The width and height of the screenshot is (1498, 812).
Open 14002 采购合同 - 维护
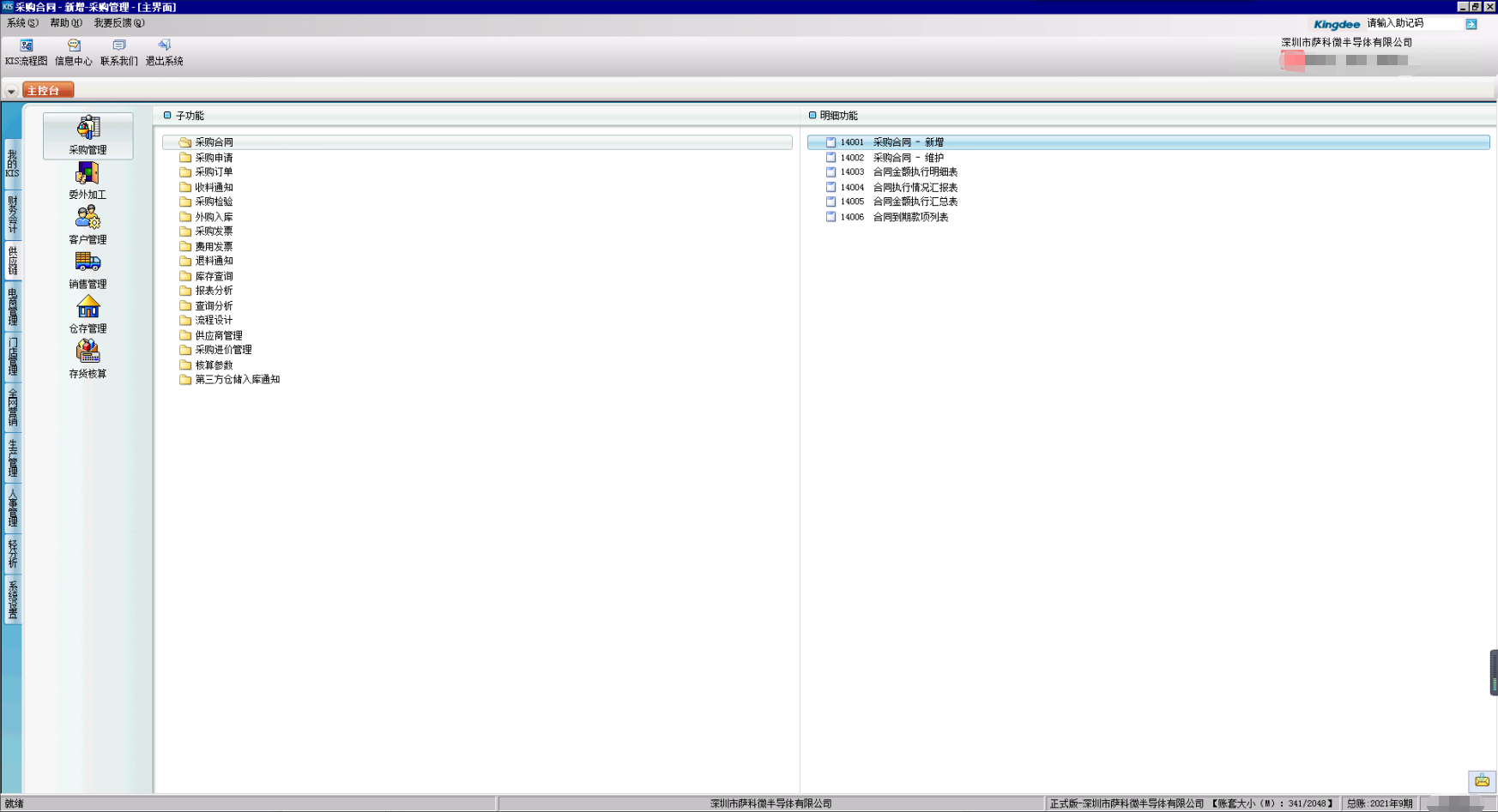tap(908, 158)
